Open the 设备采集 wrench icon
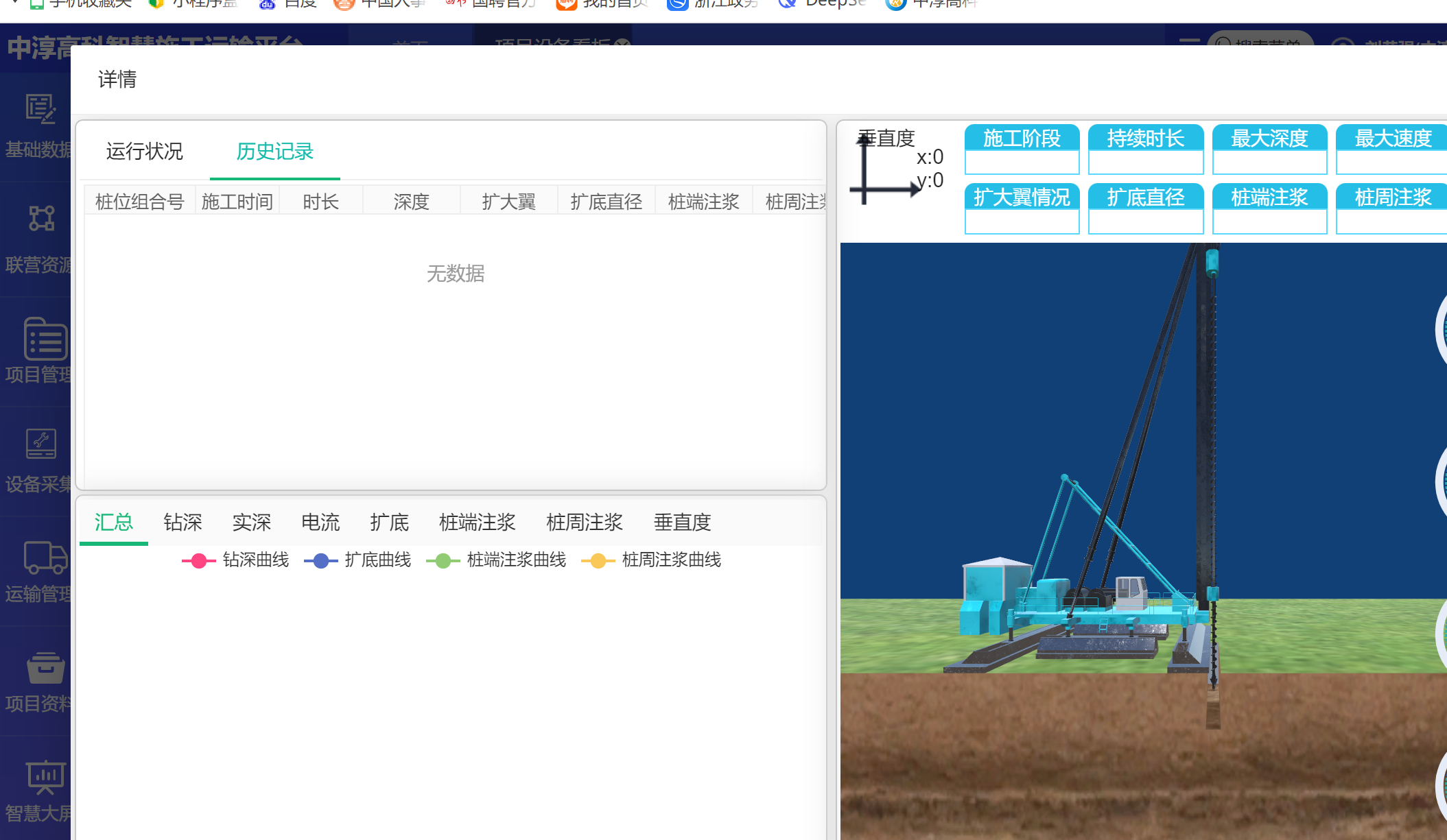 click(x=40, y=444)
